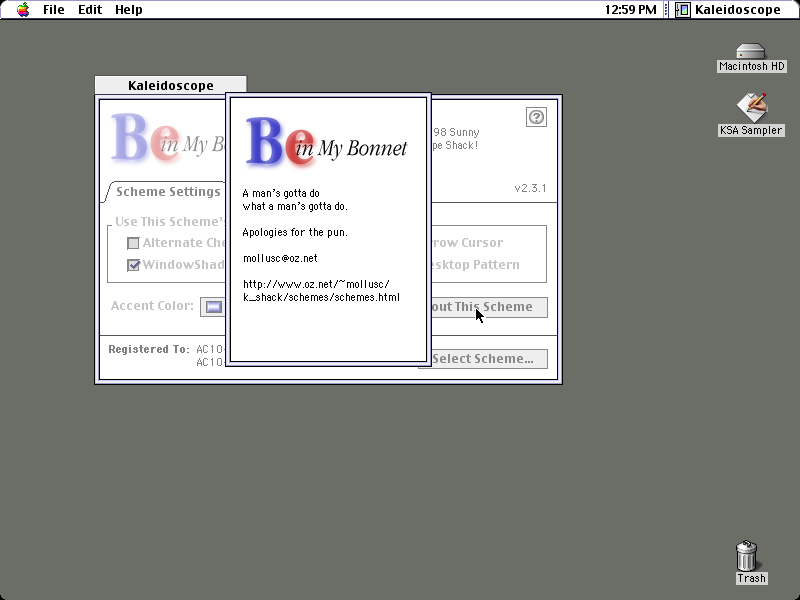The width and height of the screenshot is (800, 600).
Task: Click the Accent Color label
Action: (152, 306)
